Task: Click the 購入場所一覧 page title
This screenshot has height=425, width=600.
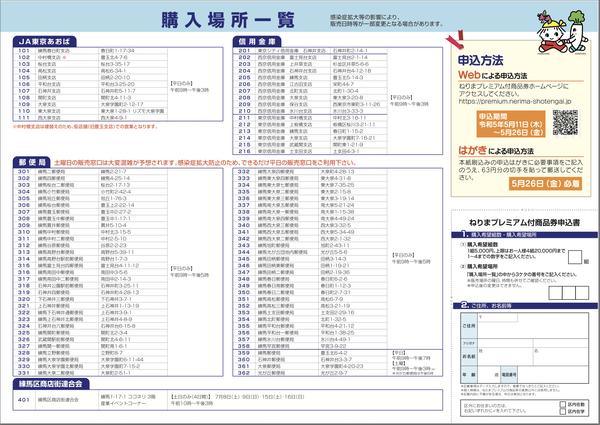Action: click(228, 20)
